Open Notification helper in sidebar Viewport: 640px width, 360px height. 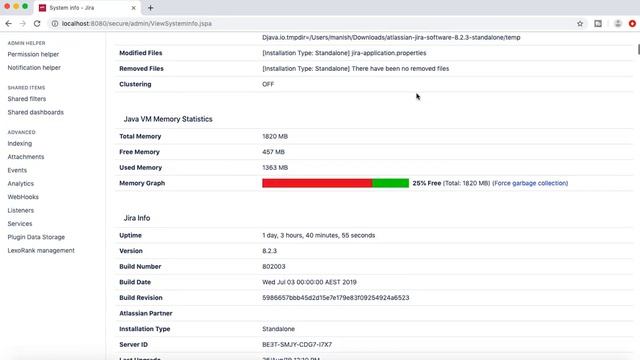coord(34,68)
